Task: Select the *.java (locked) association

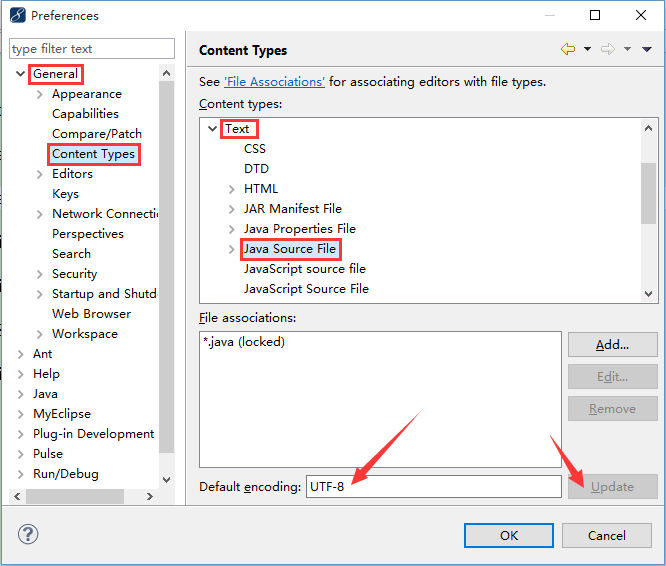Action: coord(244,342)
